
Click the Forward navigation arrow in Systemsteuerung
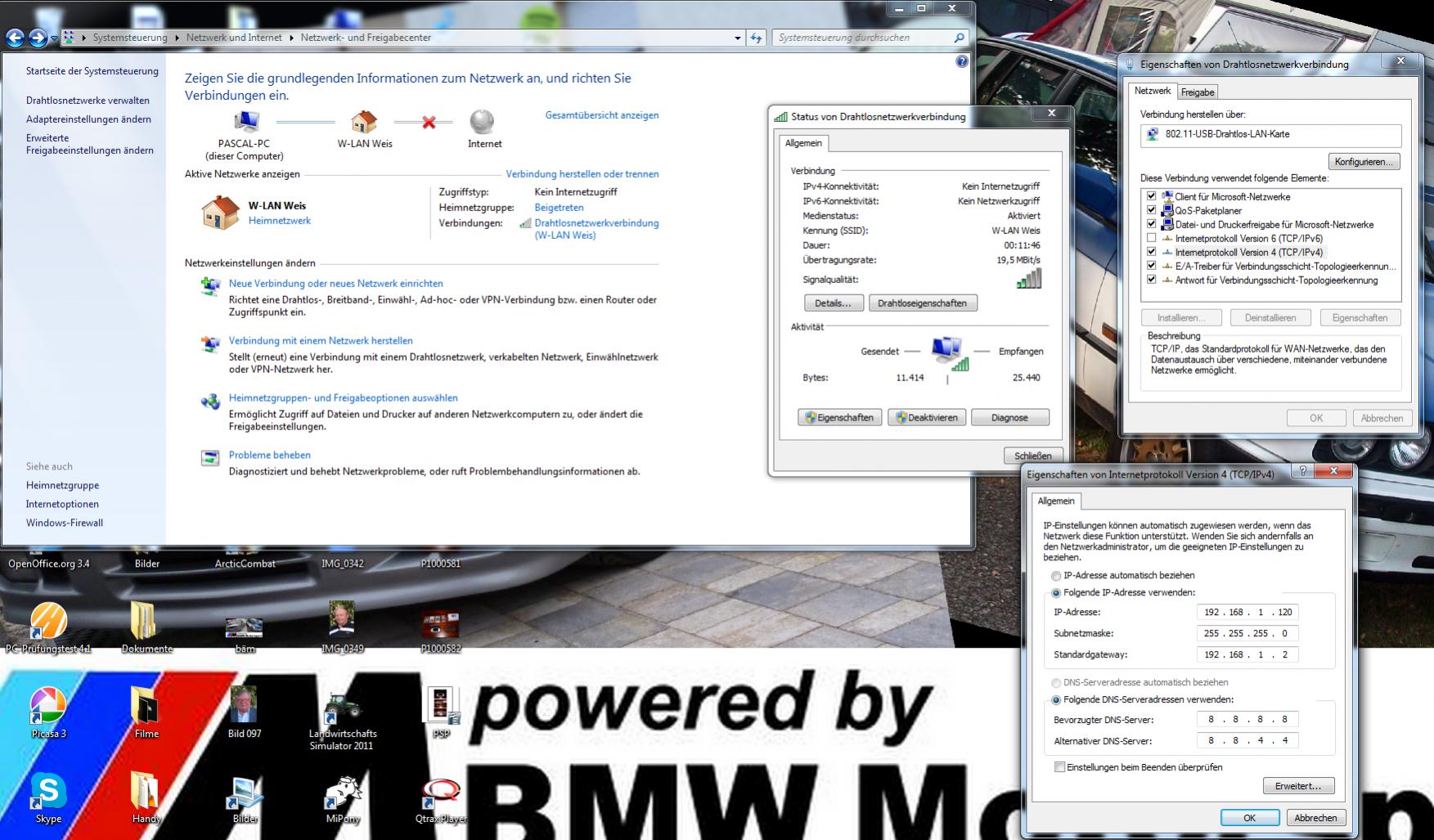coord(38,38)
